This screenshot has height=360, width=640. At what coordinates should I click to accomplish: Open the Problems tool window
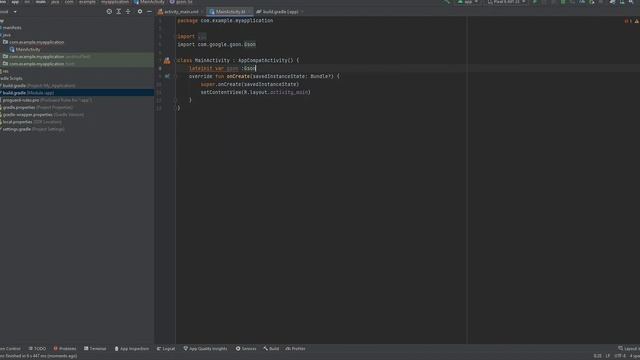65,349
